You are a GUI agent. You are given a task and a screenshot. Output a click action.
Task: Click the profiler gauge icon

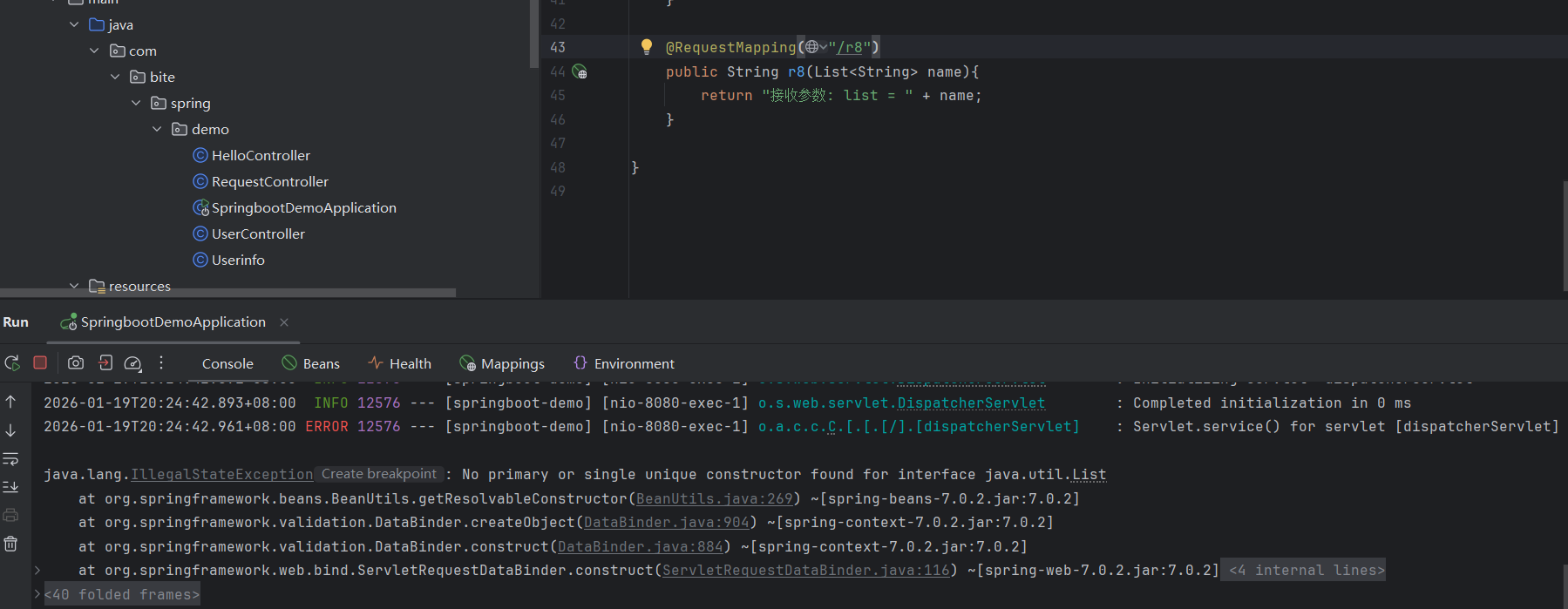[x=132, y=363]
